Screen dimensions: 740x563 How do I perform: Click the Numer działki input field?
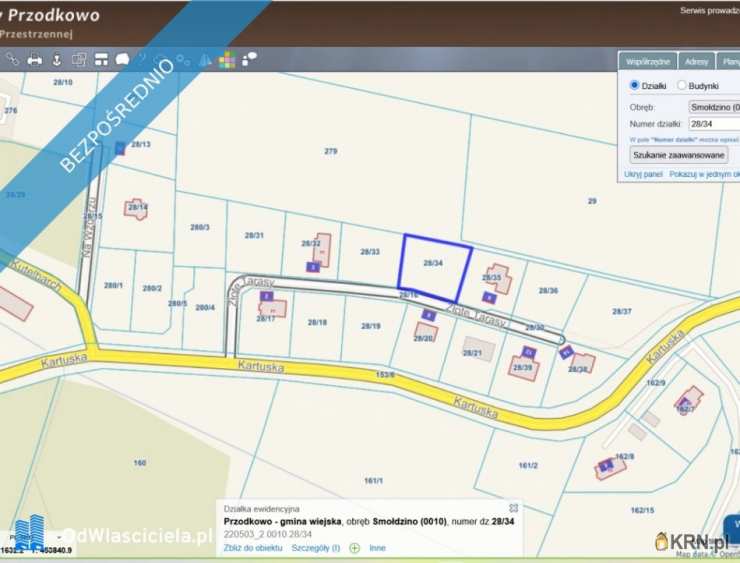[714, 124]
